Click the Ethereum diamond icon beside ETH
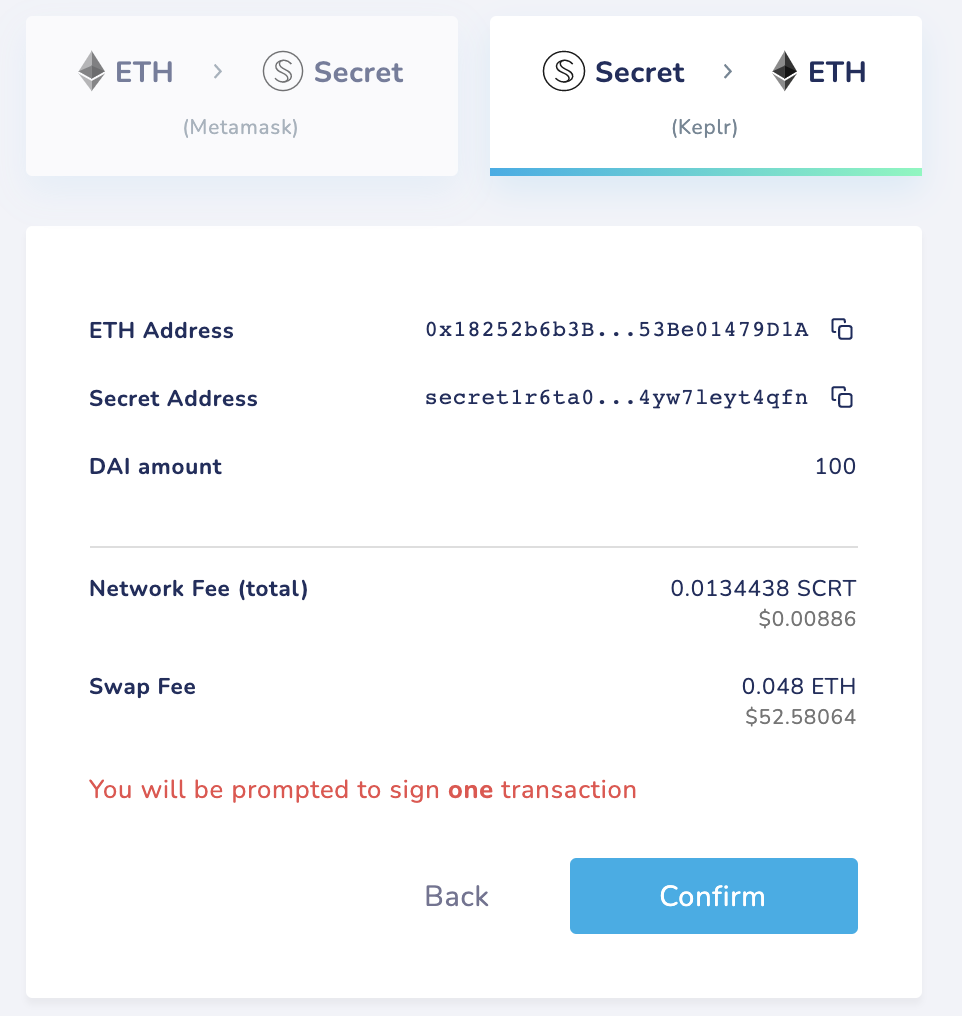Screen dimensions: 962x1016 click(92, 71)
